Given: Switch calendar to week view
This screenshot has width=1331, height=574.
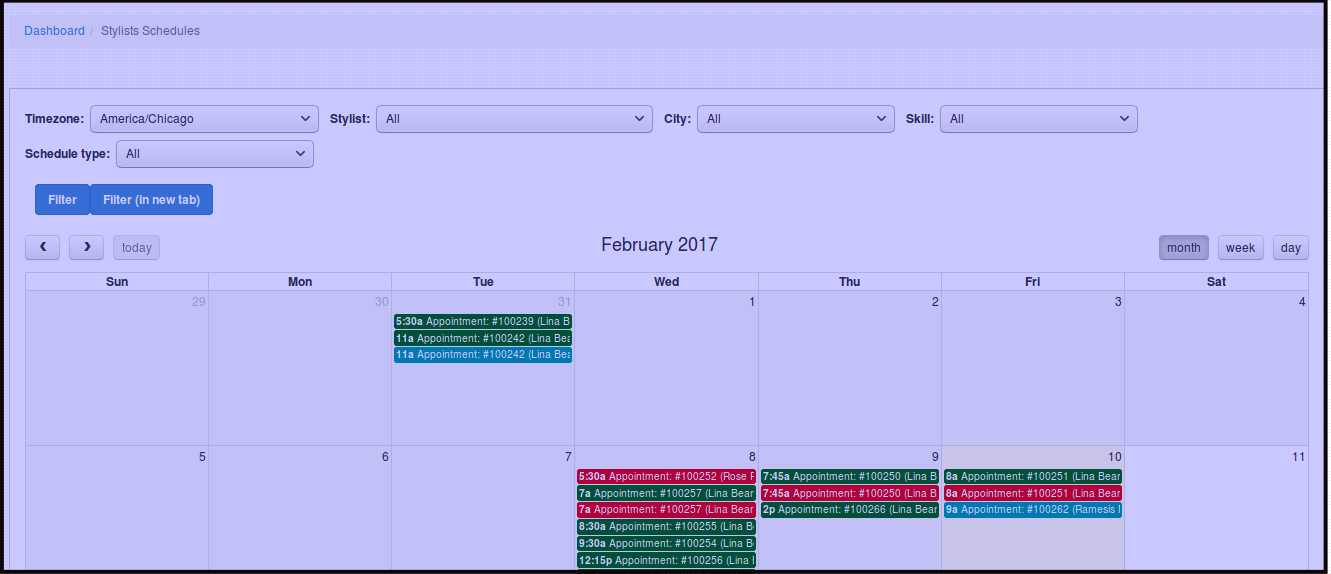Looking at the screenshot, I should [1240, 248].
